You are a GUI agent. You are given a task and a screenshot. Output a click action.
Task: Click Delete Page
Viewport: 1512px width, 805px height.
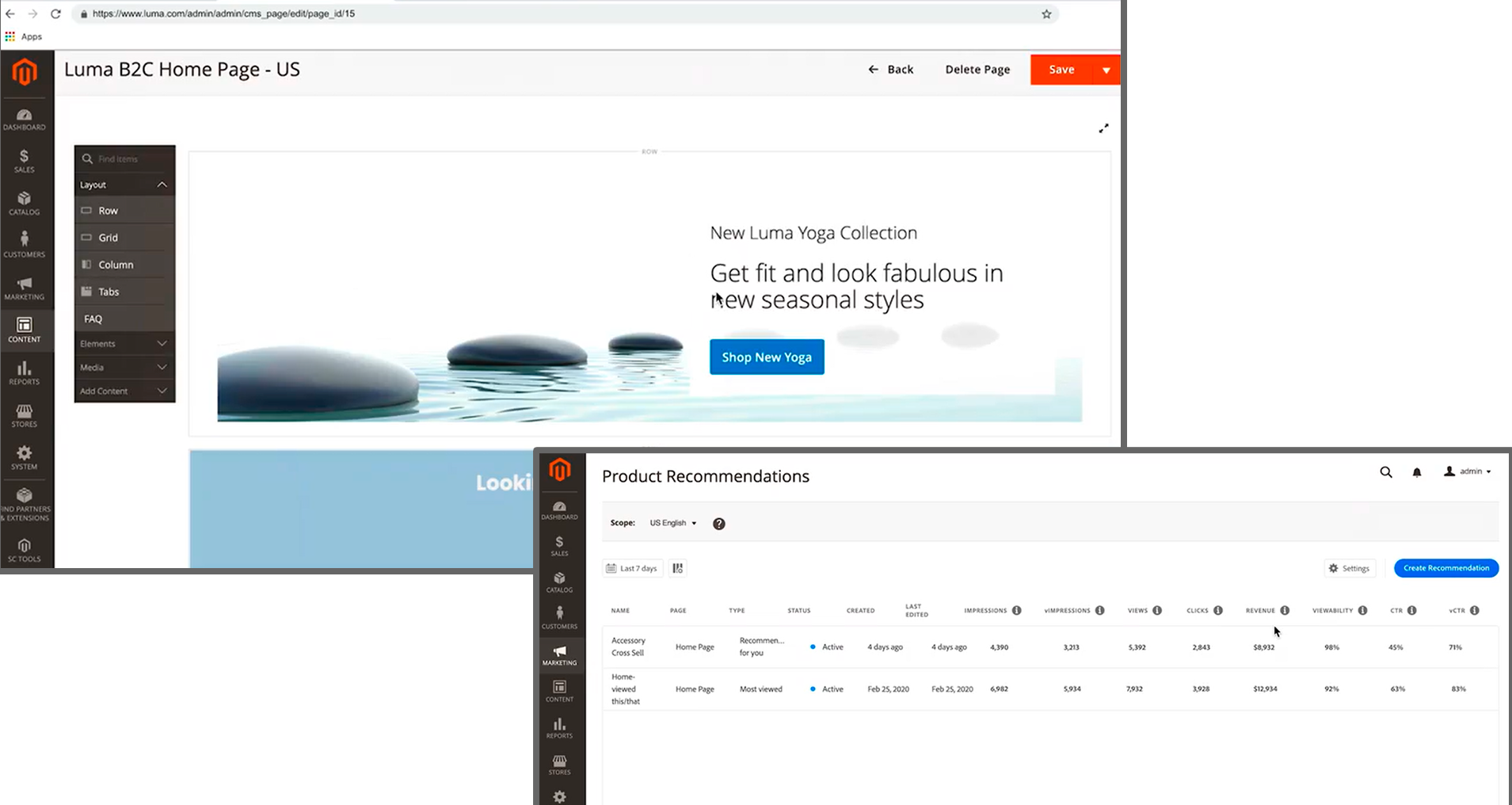click(977, 70)
